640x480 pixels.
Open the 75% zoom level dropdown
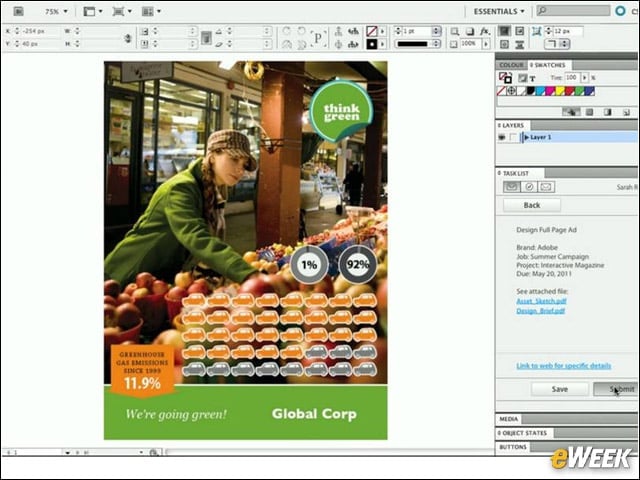click(x=56, y=12)
